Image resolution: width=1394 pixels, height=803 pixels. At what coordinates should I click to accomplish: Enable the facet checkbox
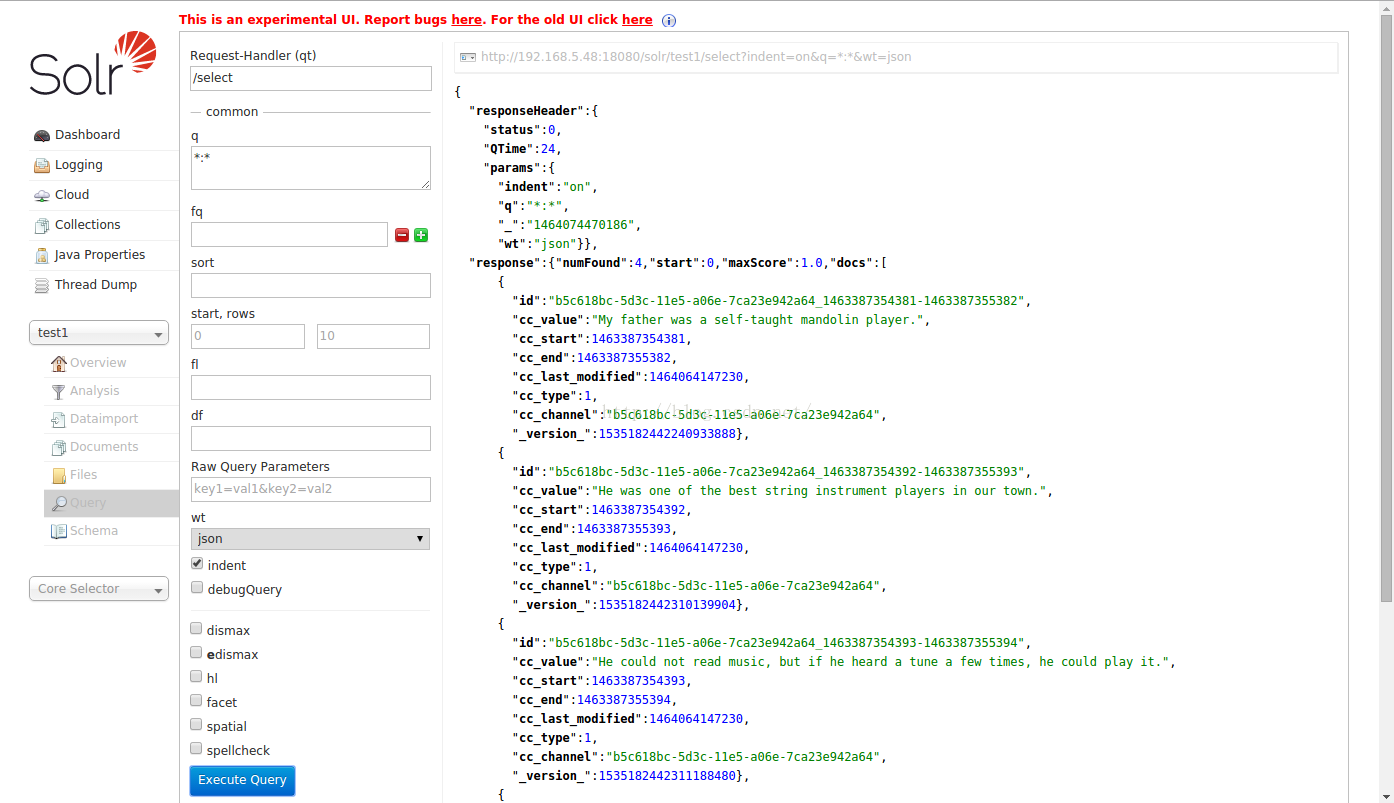coord(197,701)
